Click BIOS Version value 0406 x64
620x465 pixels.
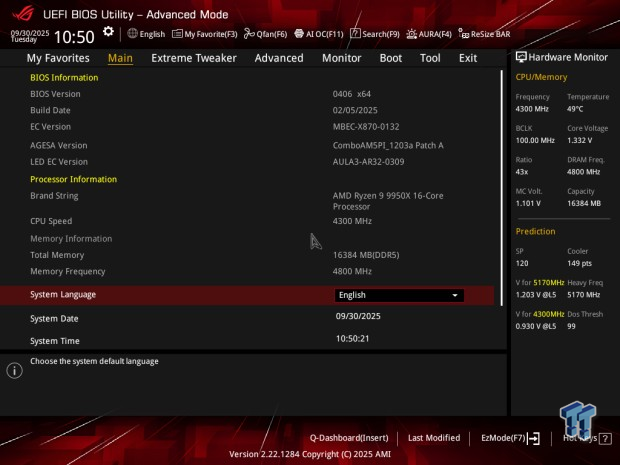coord(352,94)
